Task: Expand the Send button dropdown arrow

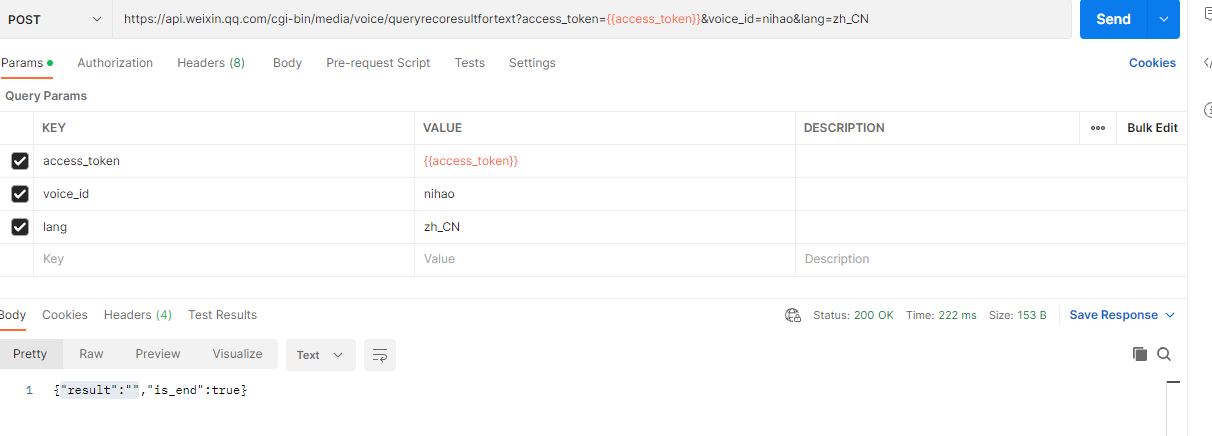Action: 1164,19
